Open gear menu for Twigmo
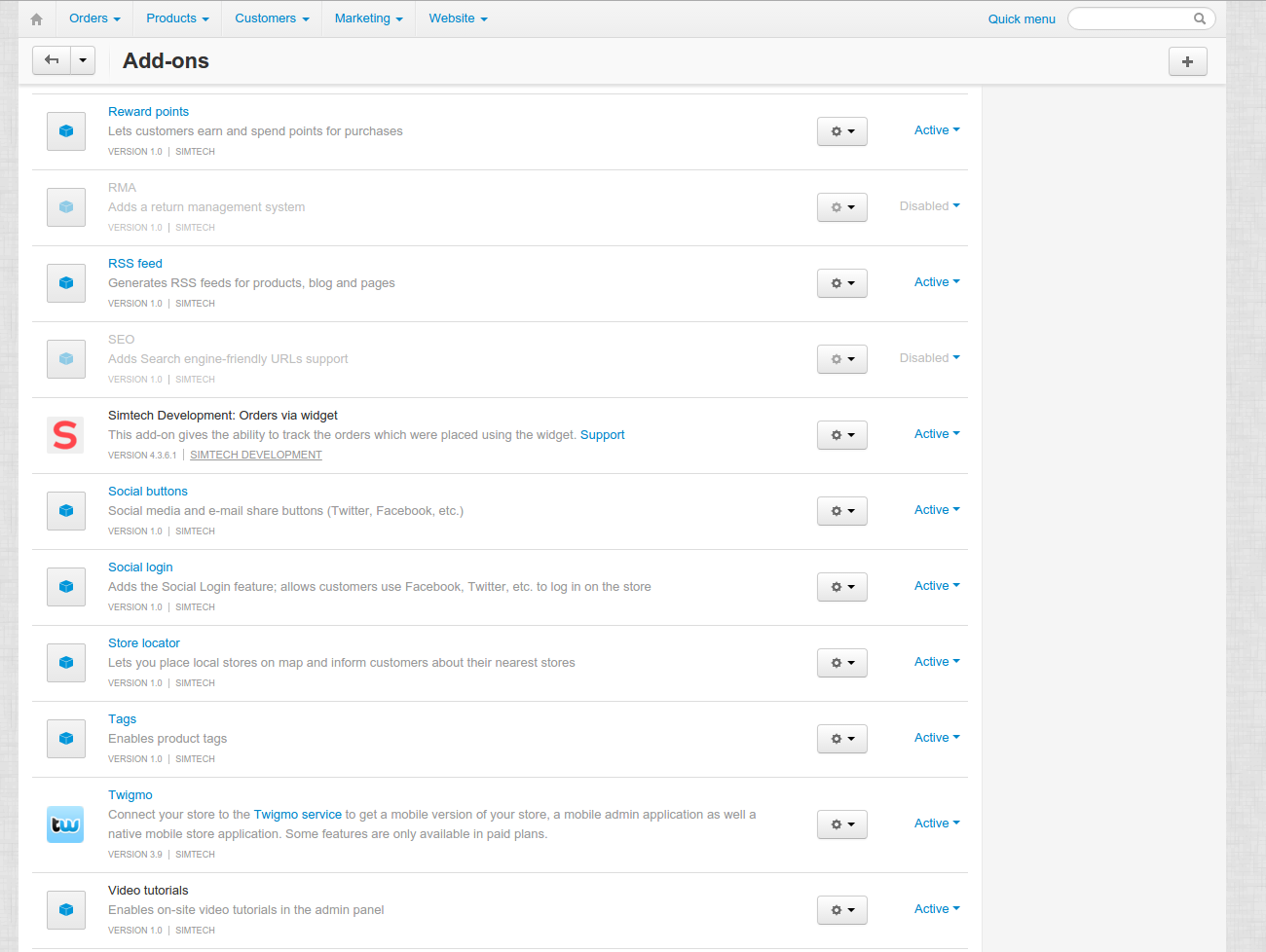1266x952 pixels. click(x=842, y=824)
